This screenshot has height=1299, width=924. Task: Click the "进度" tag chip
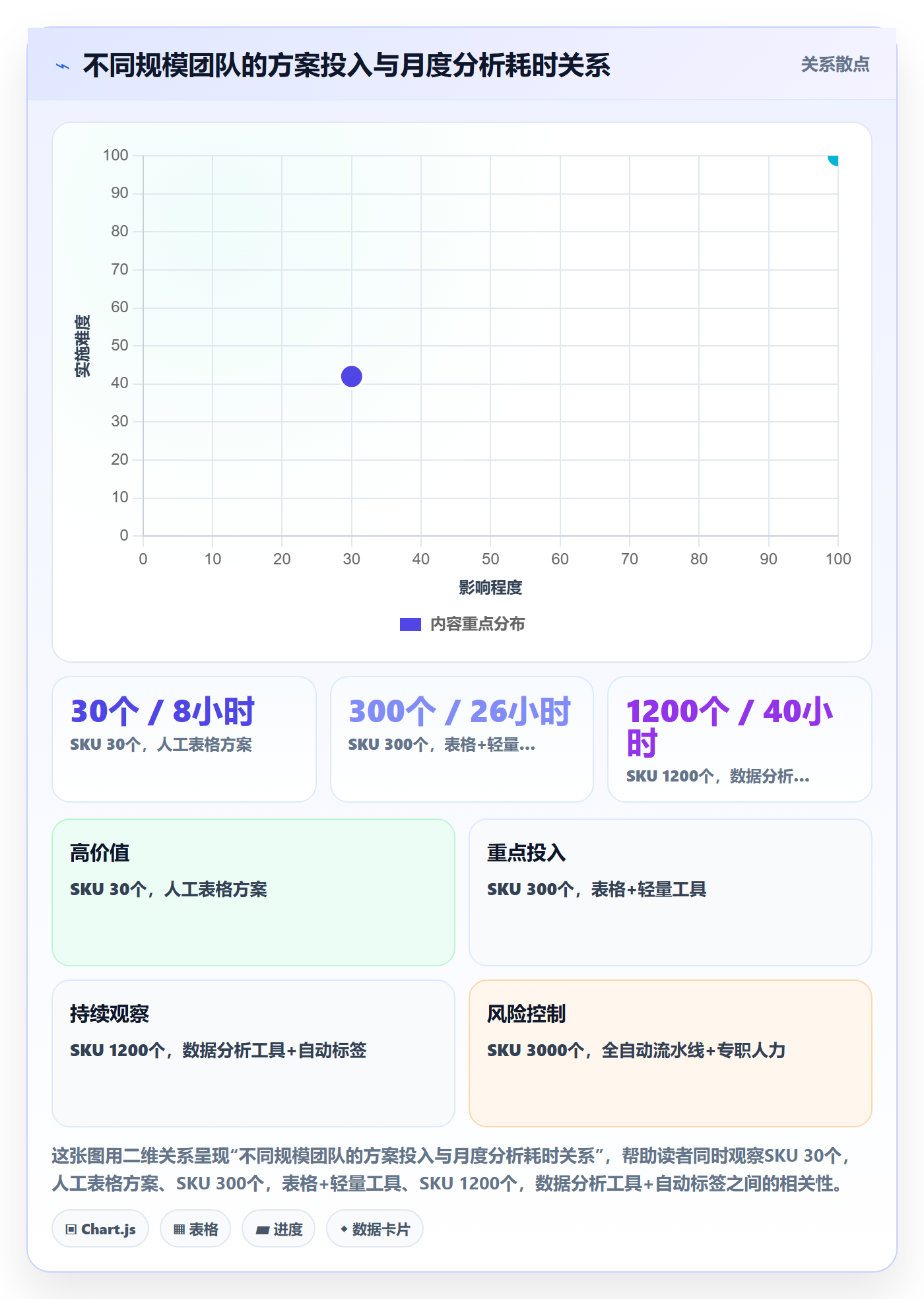(x=279, y=1229)
